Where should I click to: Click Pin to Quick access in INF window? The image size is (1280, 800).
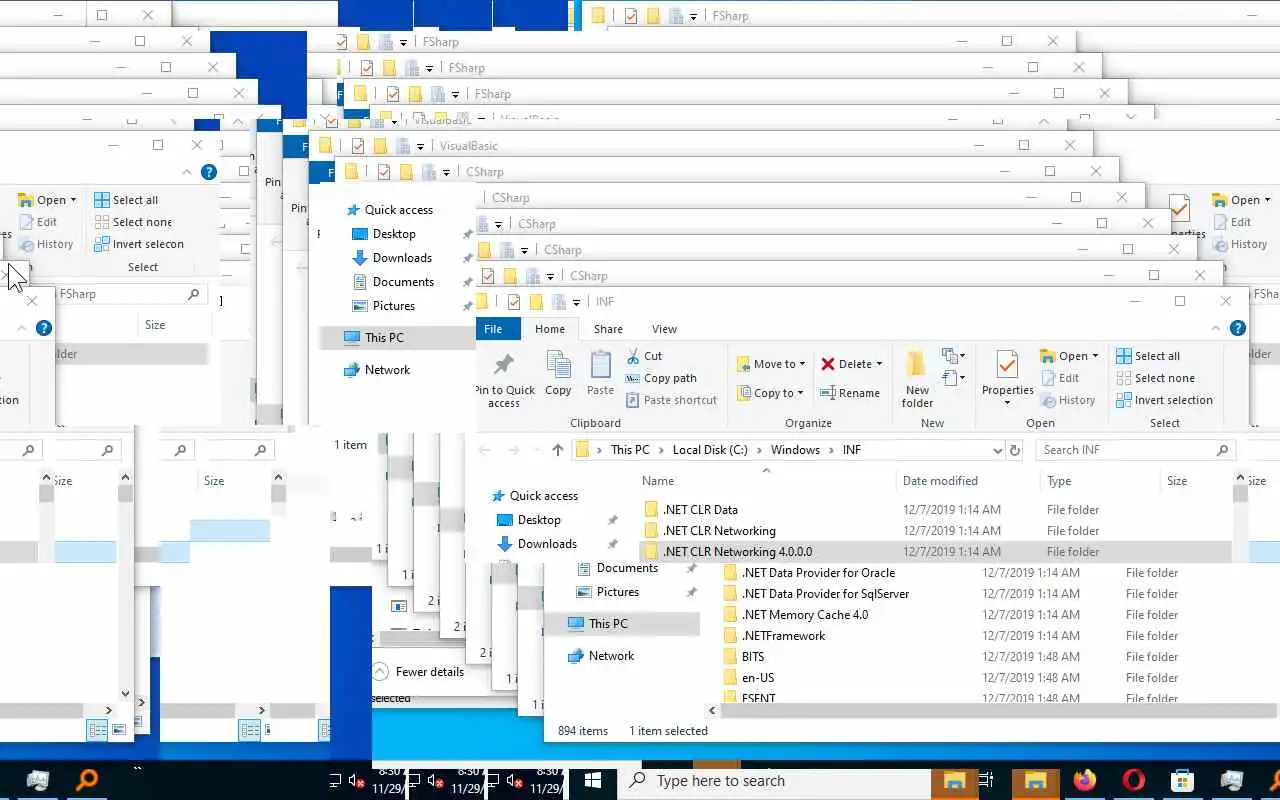(x=504, y=380)
